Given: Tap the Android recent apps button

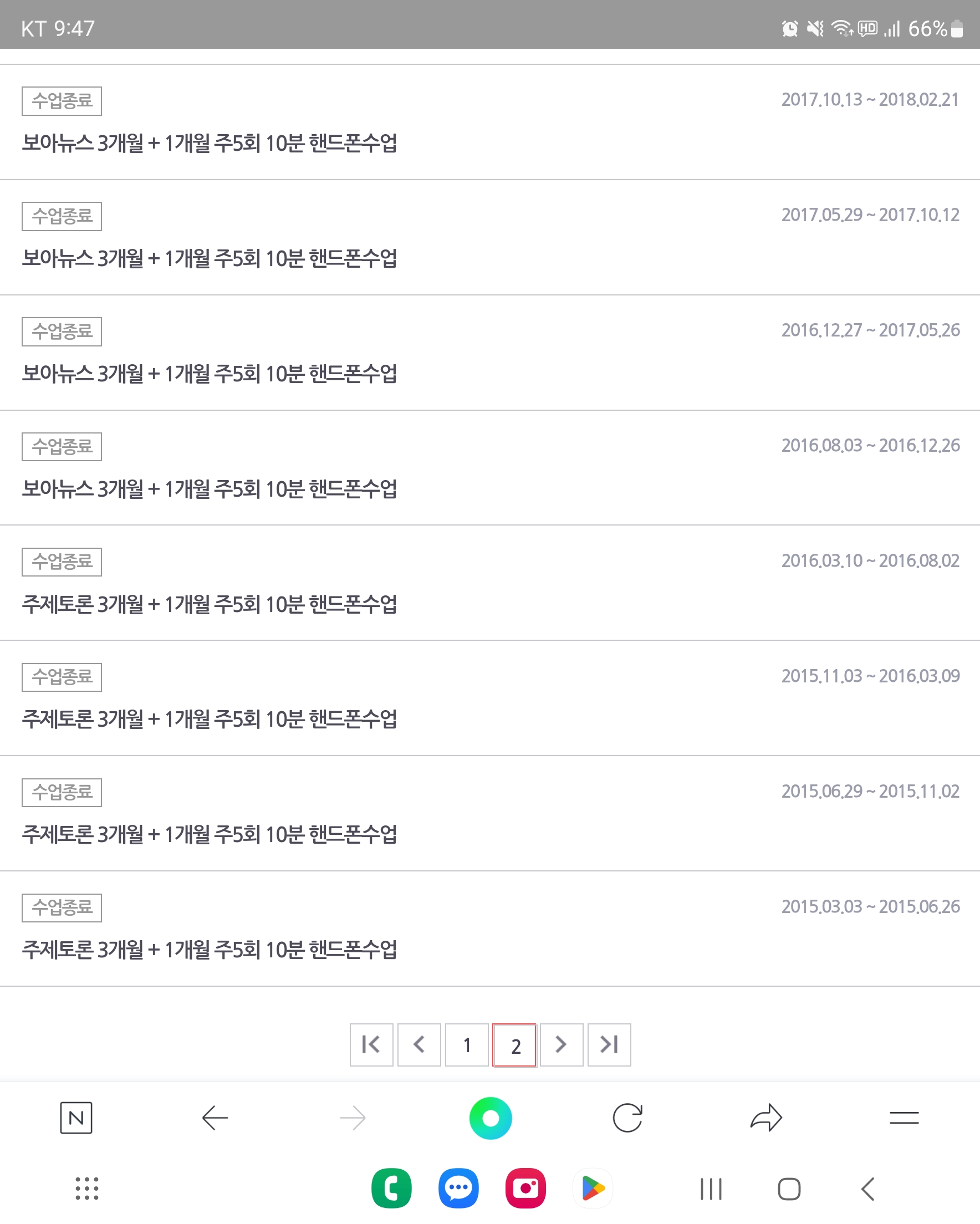Looking at the screenshot, I should click(711, 1189).
